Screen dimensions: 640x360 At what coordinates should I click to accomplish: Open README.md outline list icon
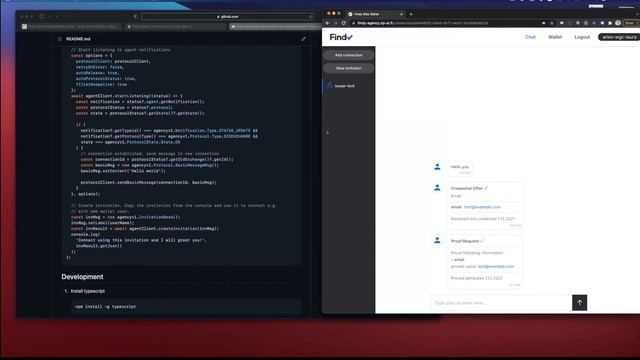(x=60, y=39)
